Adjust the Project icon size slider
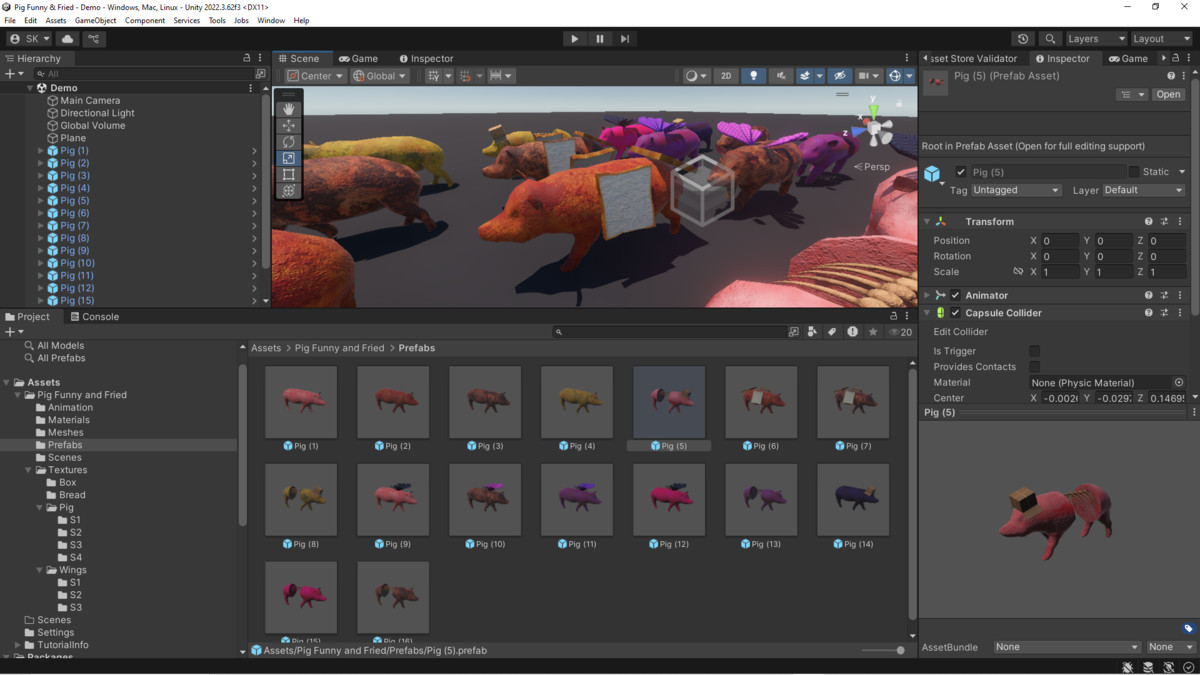Screen dimensions: 1200x675 tap(884, 650)
